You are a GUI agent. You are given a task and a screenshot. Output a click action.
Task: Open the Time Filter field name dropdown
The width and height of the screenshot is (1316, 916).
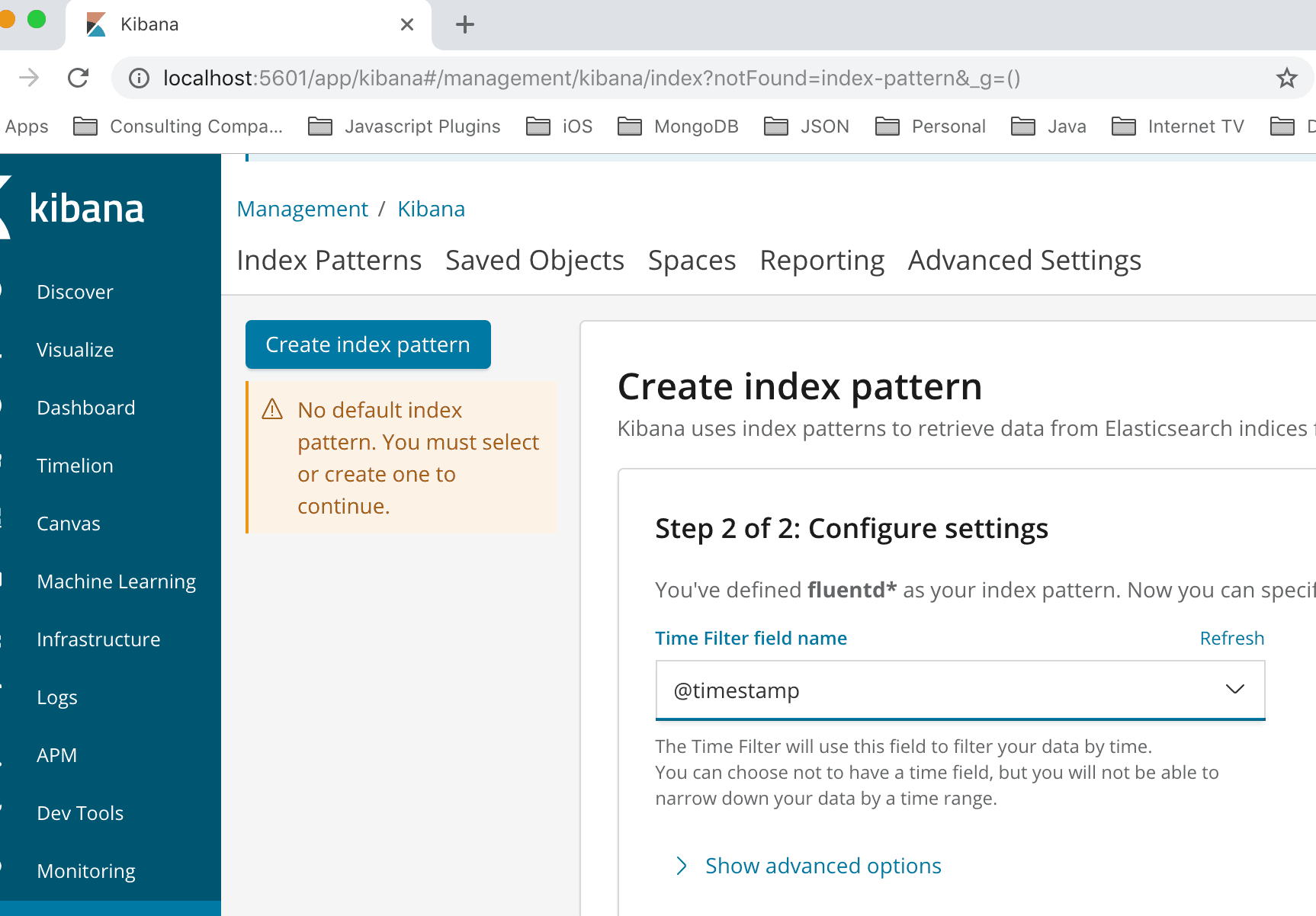[960, 690]
